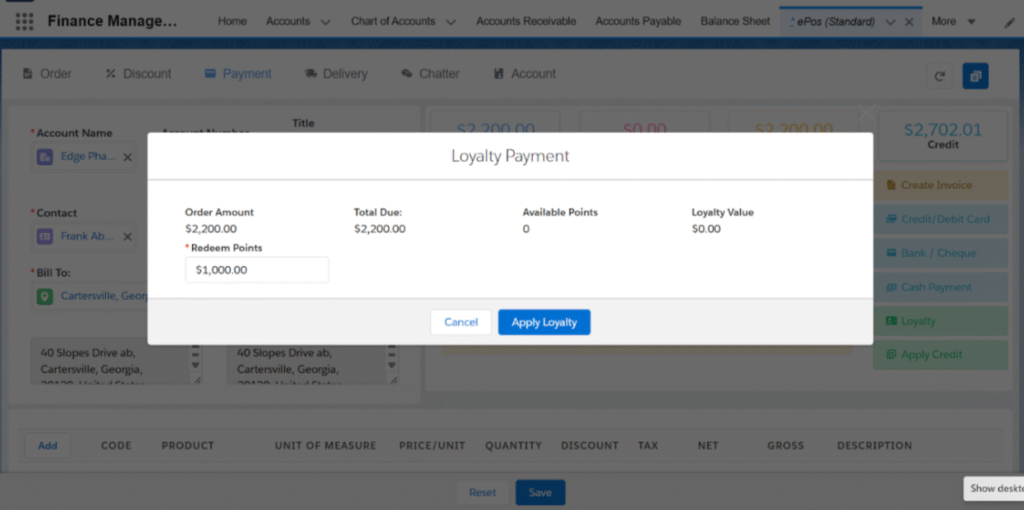Click the Redeem Points input field

(257, 270)
